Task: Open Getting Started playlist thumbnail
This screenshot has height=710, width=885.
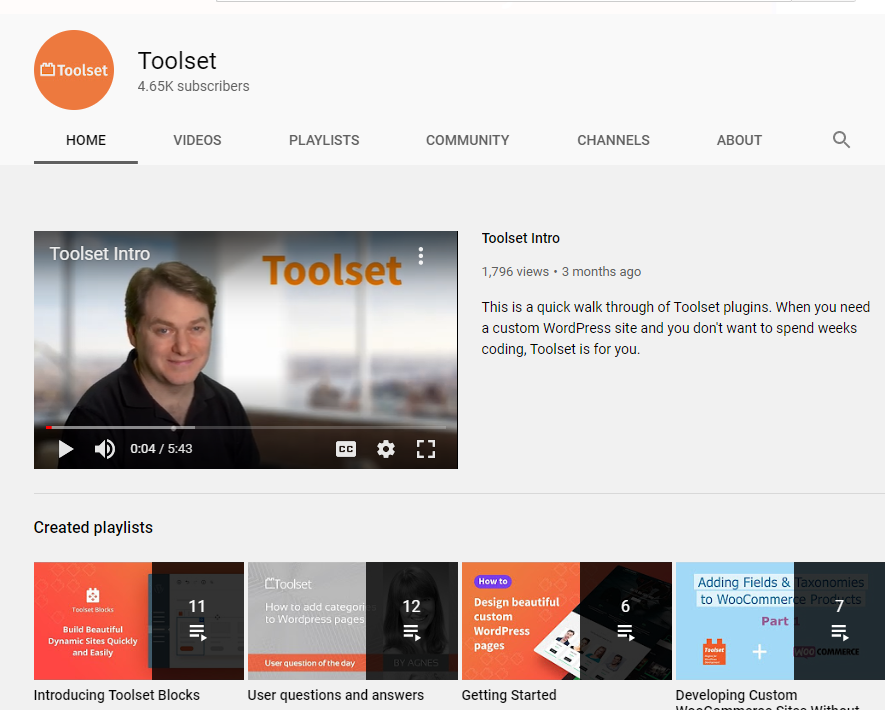Action: click(567, 621)
